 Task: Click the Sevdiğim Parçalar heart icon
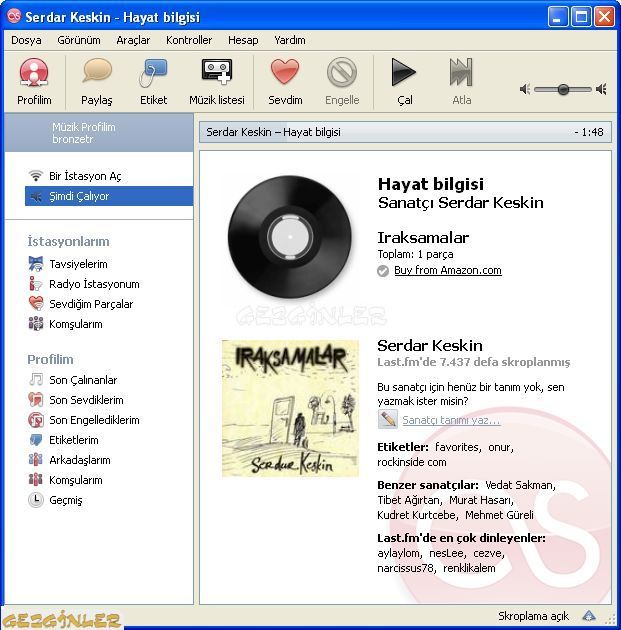point(36,304)
